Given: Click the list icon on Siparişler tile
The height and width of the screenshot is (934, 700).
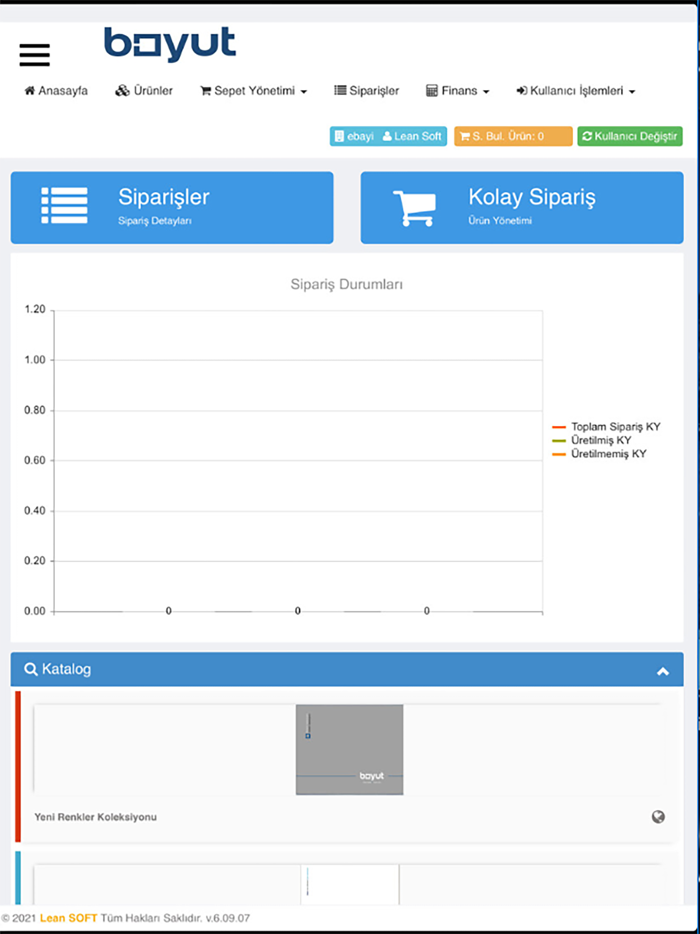Looking at the screenshot, I should (64, 206).
